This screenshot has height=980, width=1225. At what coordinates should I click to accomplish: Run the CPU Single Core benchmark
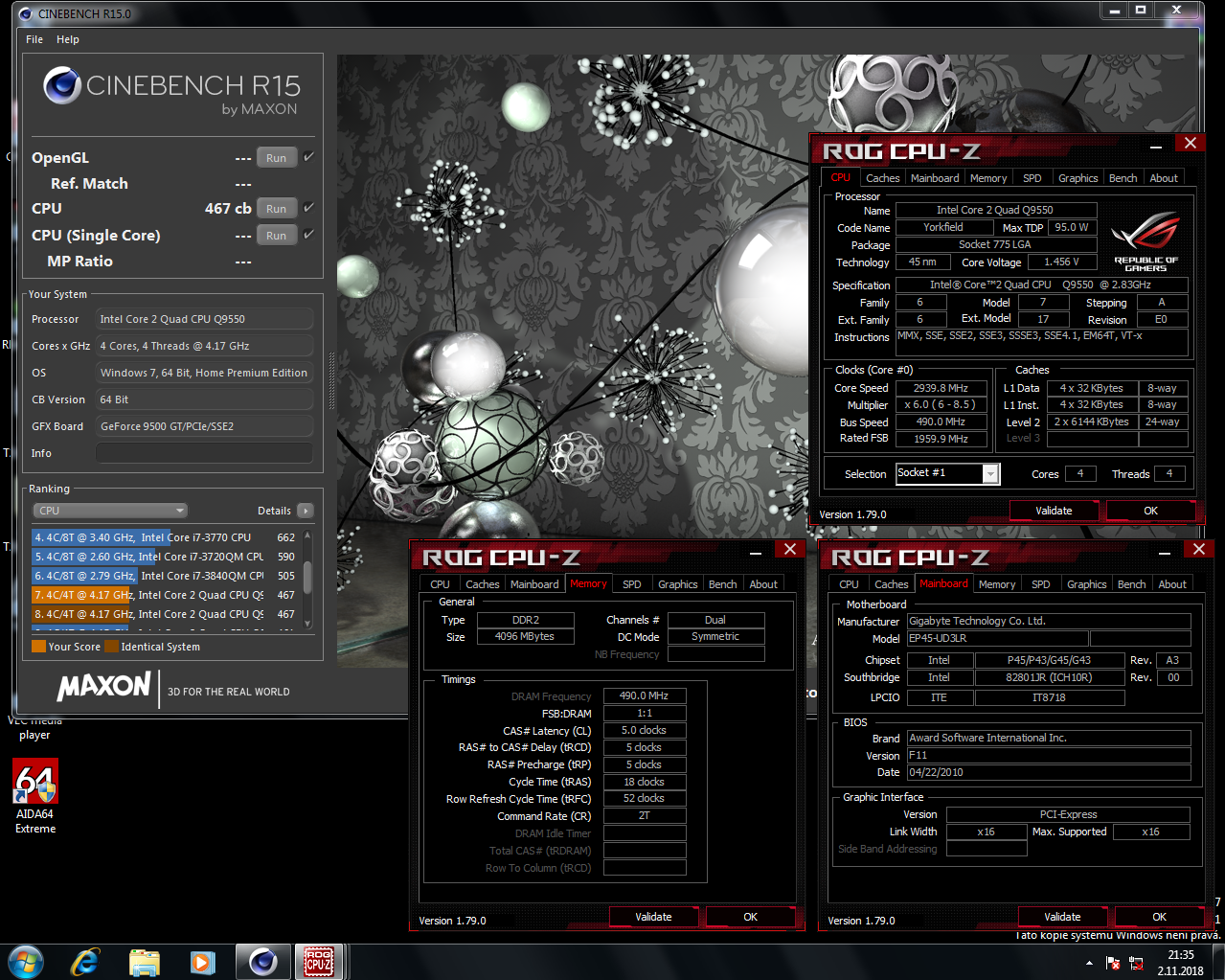[x=276, y=235]
